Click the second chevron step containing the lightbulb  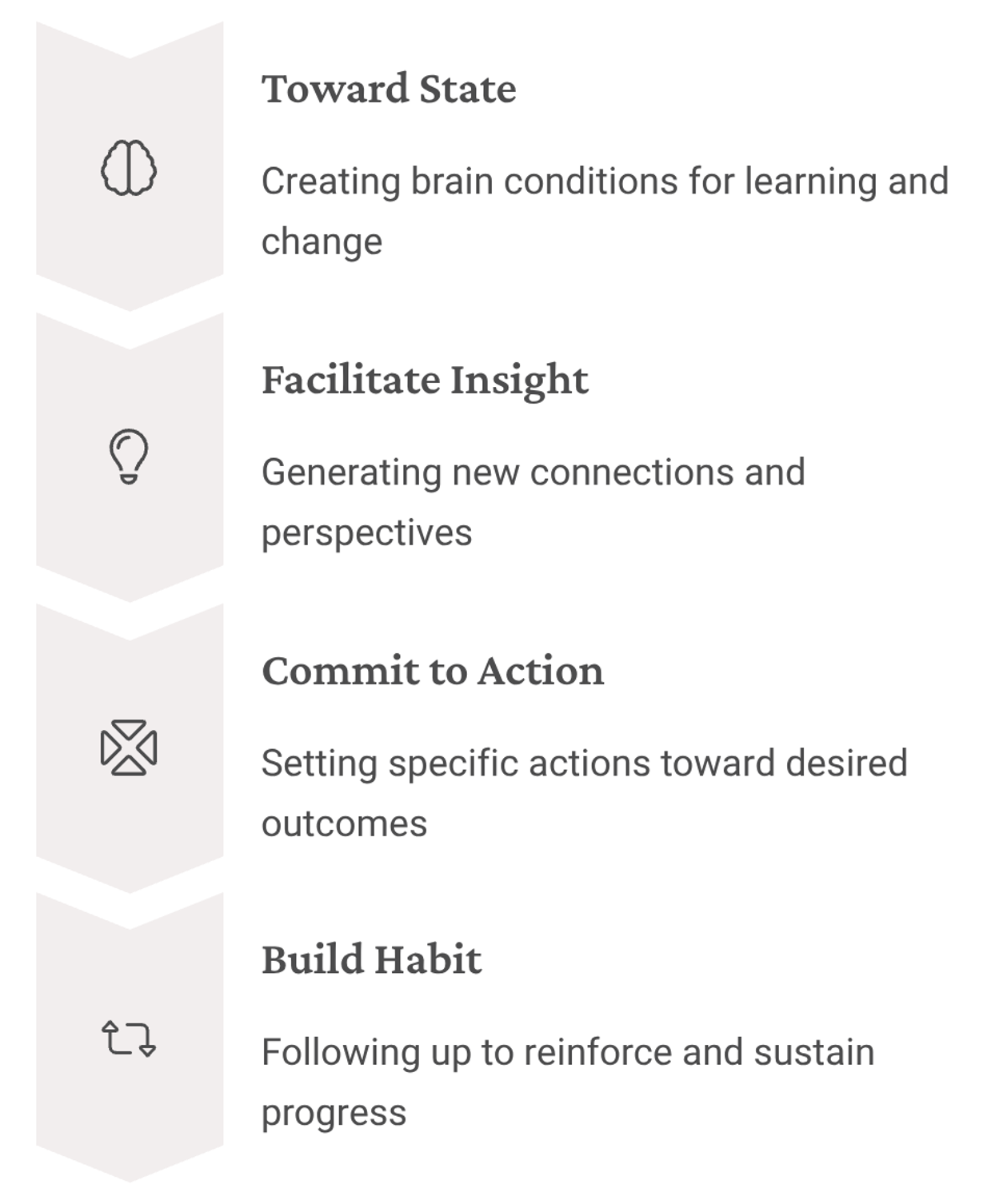[130, 457]
